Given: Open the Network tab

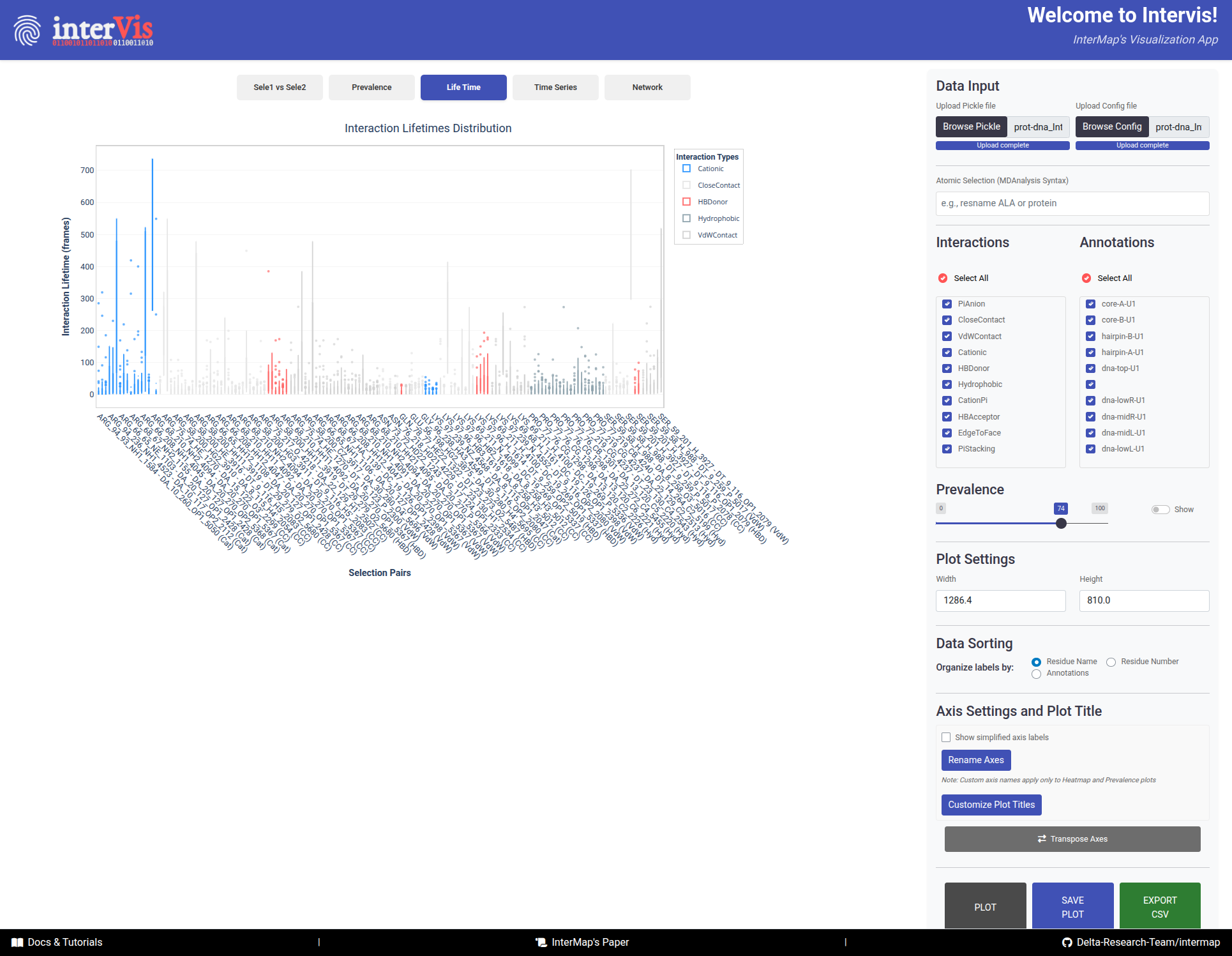Looking at the screenshot, I should pyautogui.click(x=647, y=87).
